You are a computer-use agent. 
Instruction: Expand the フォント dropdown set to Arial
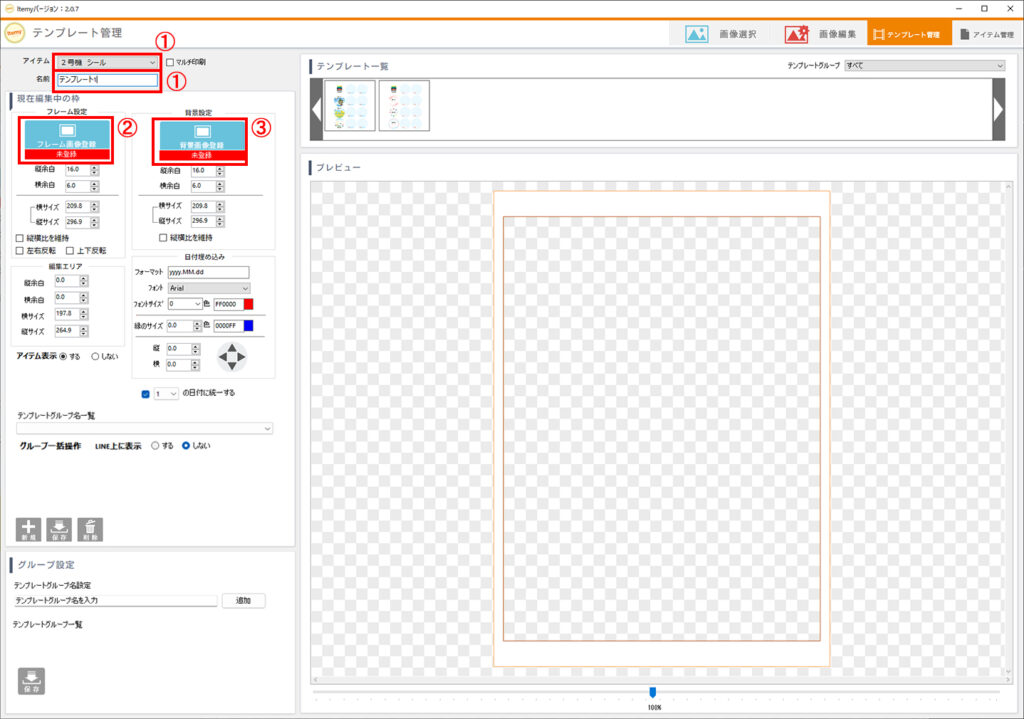tap(209, 288)
